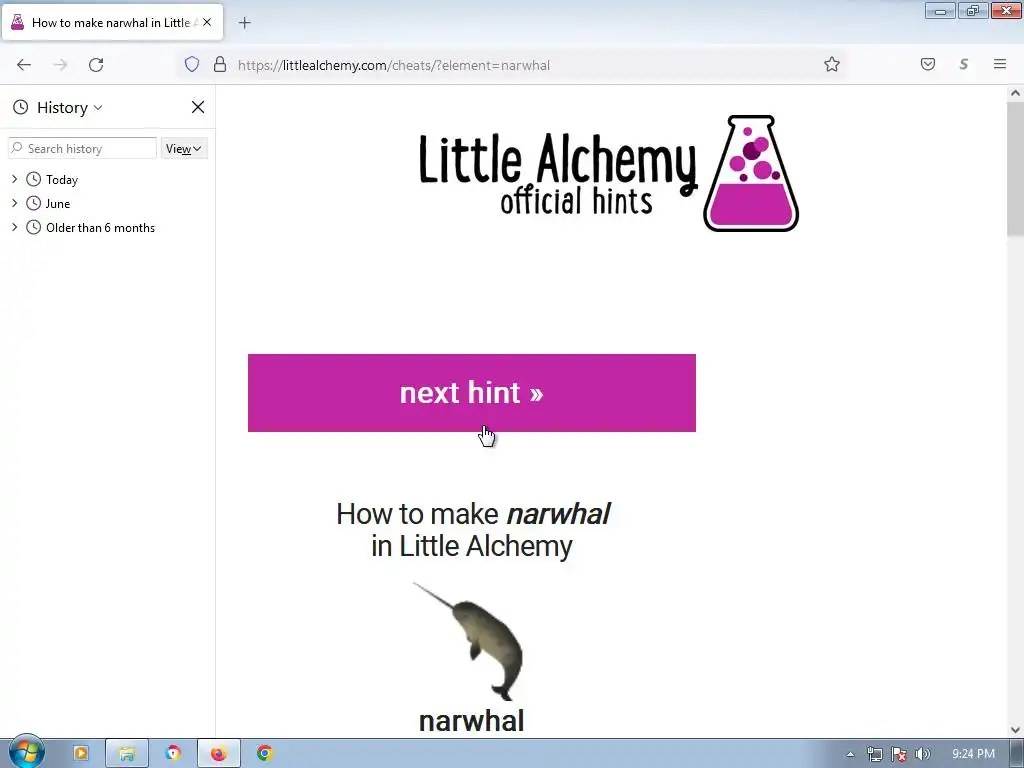Bookmark this page with the star icon
1024x768 pixels.
[831, 64]
